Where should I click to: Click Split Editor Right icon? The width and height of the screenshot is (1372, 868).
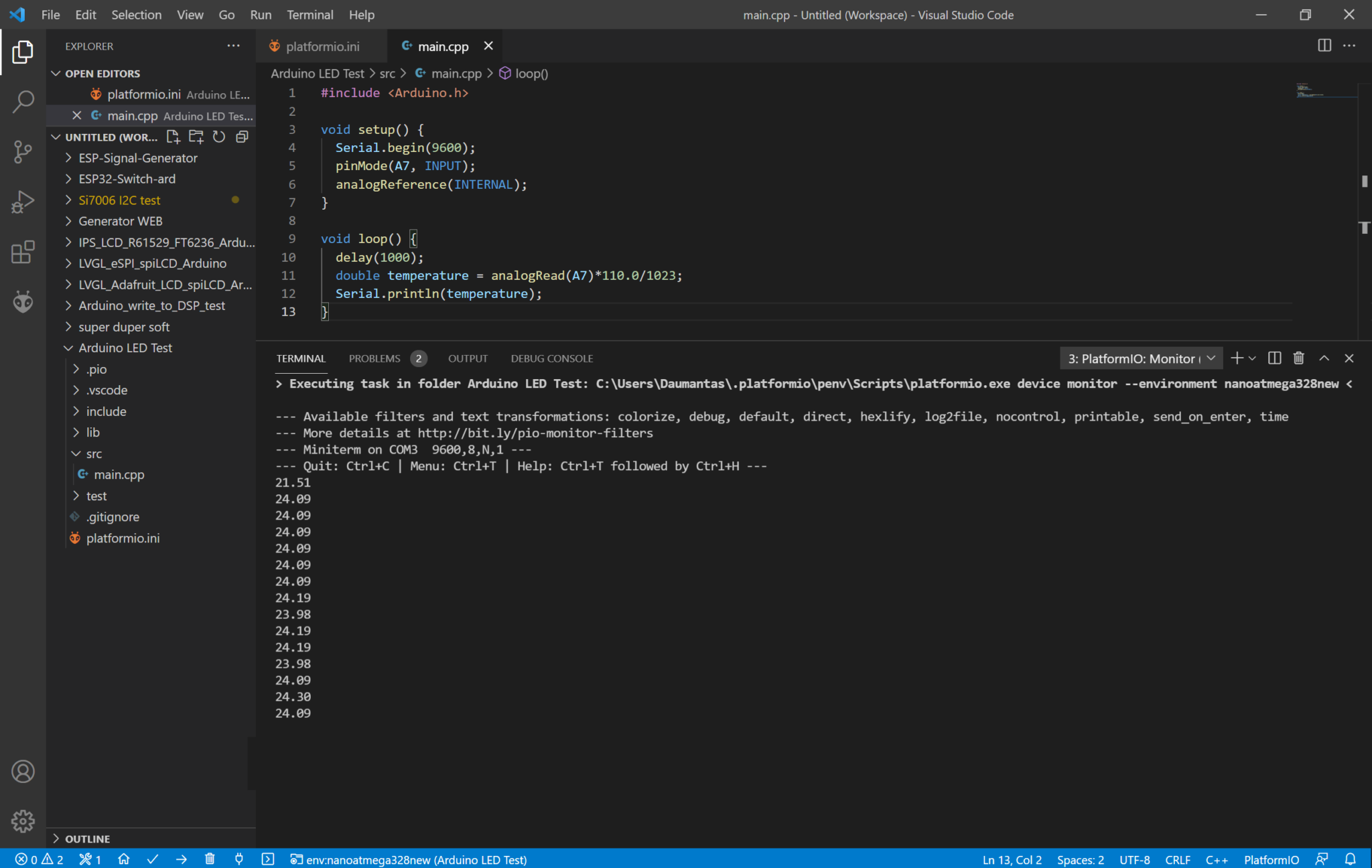point(1324,46)
